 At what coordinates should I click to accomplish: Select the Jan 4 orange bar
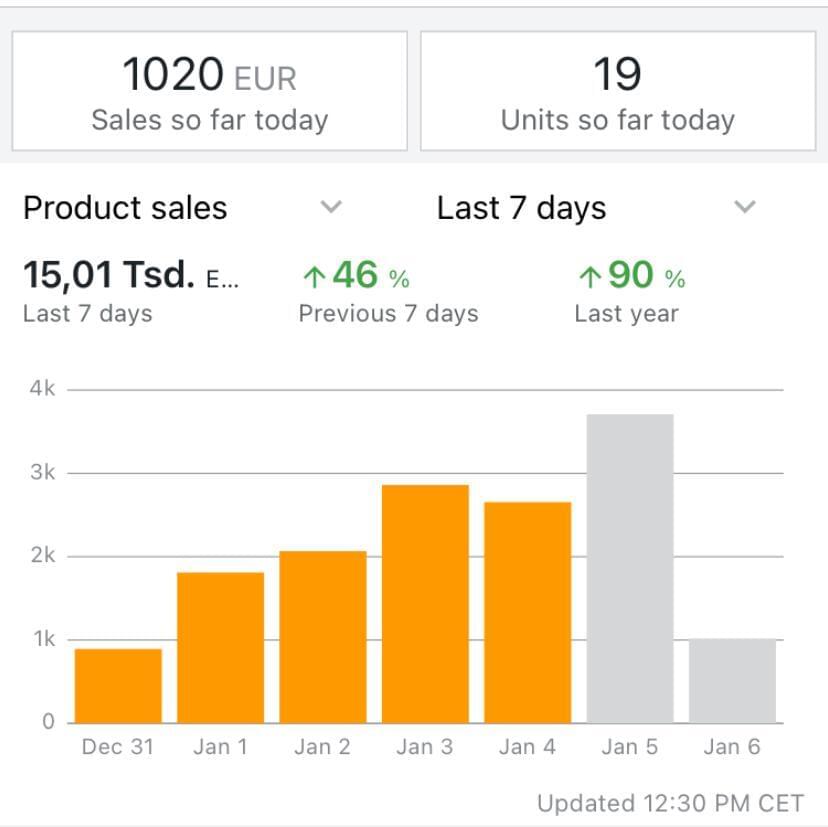[527, 612]
